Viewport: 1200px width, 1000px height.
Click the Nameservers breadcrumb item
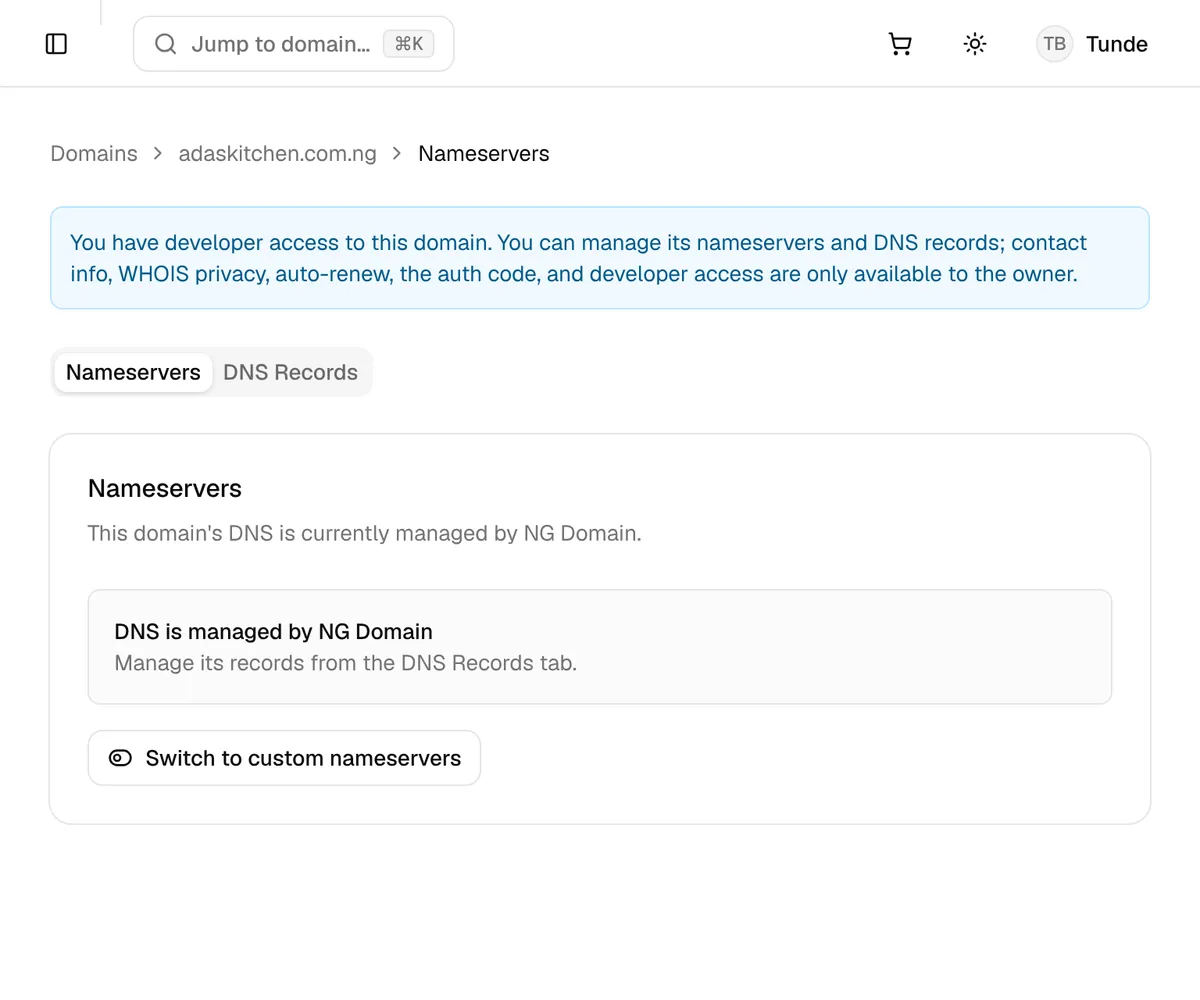(484, 154)
